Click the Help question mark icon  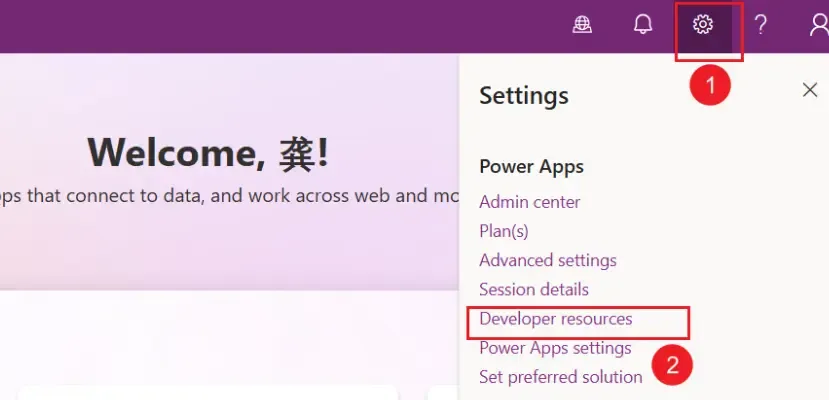tap(761, 25)
